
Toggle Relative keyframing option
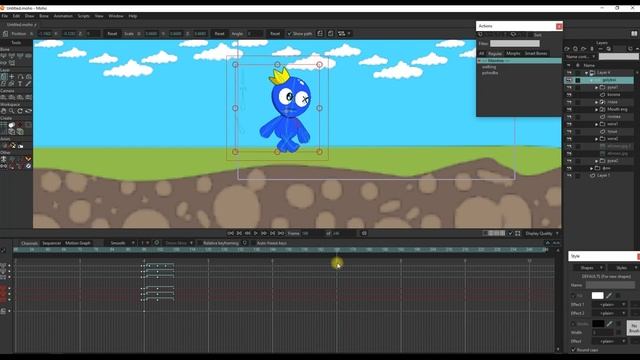point(221,243)
